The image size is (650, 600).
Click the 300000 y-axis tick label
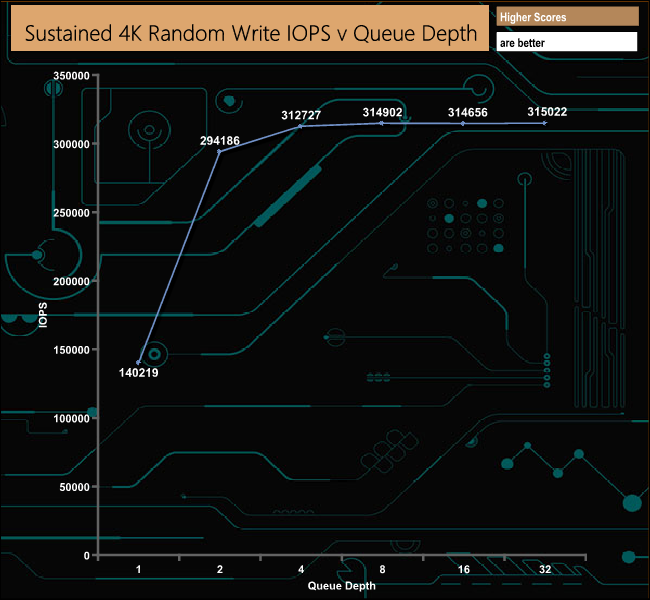click(x=71, y=144)
